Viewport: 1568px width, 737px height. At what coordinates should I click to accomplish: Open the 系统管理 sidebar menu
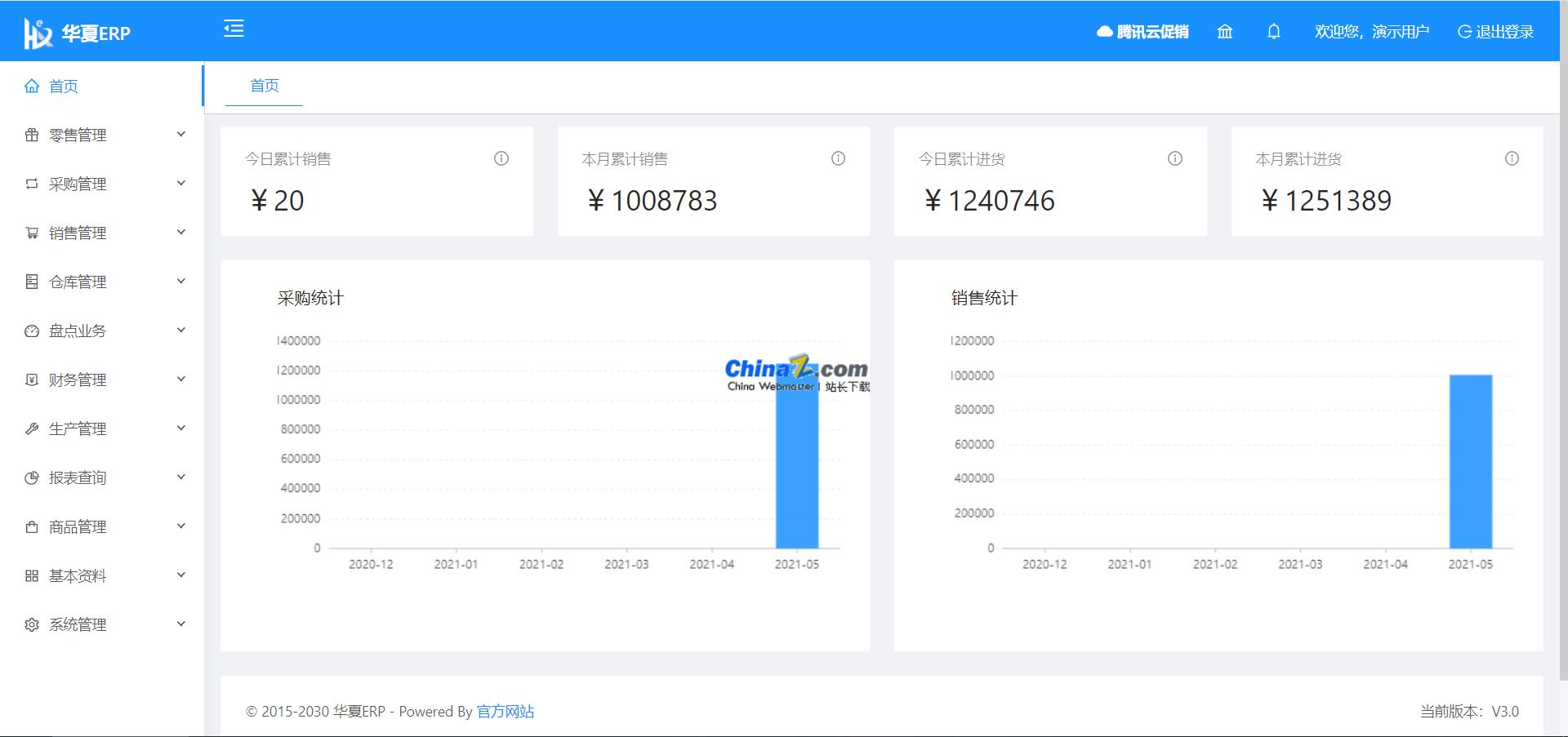tap(101, 624)
